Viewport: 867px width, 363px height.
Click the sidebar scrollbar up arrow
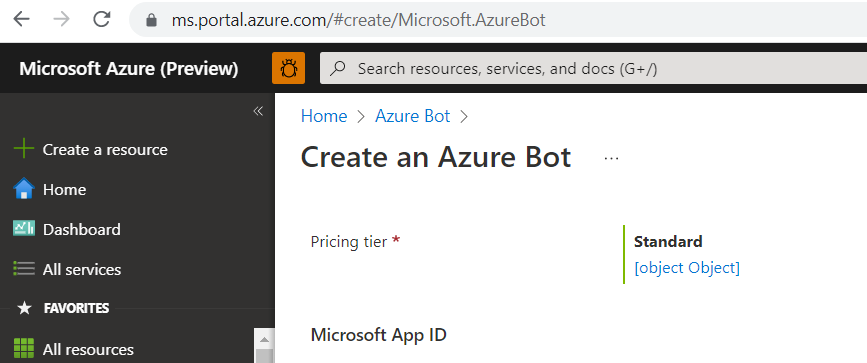264,339
